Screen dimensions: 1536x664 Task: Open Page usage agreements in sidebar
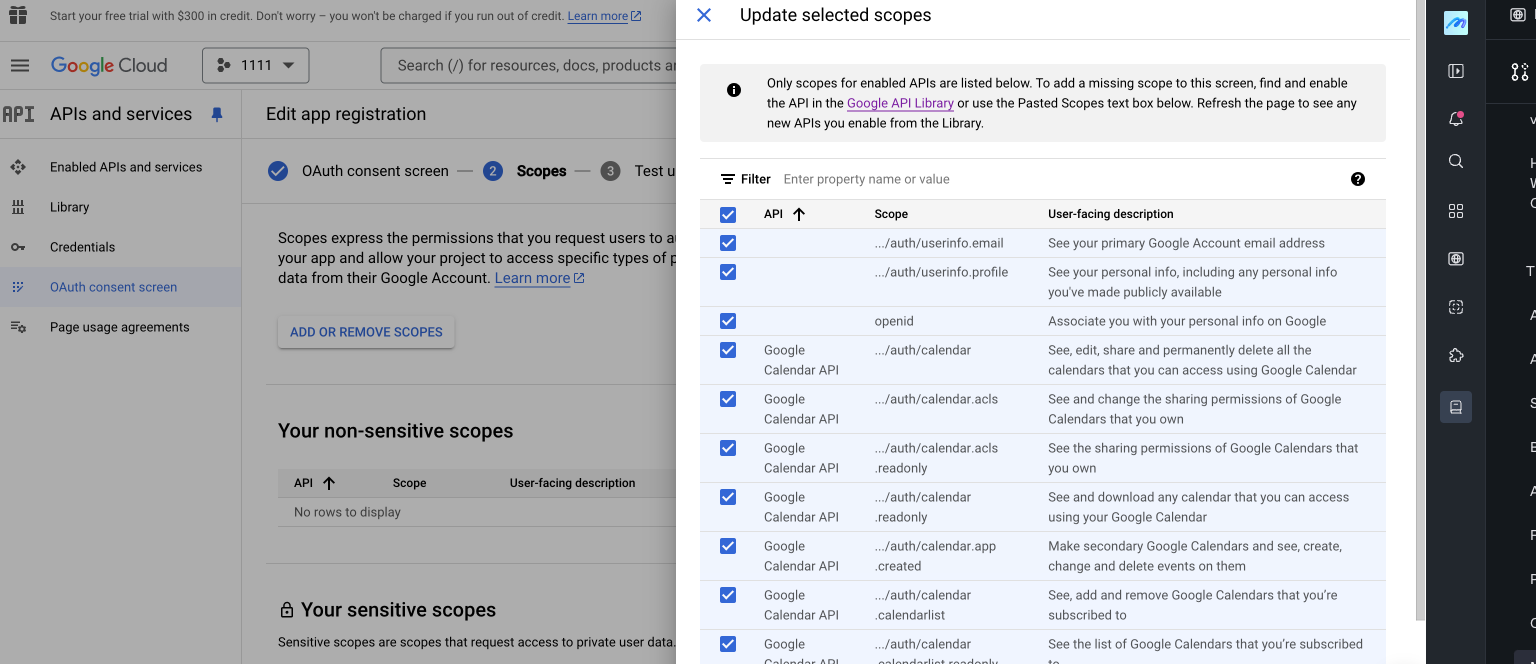(120, 327)
